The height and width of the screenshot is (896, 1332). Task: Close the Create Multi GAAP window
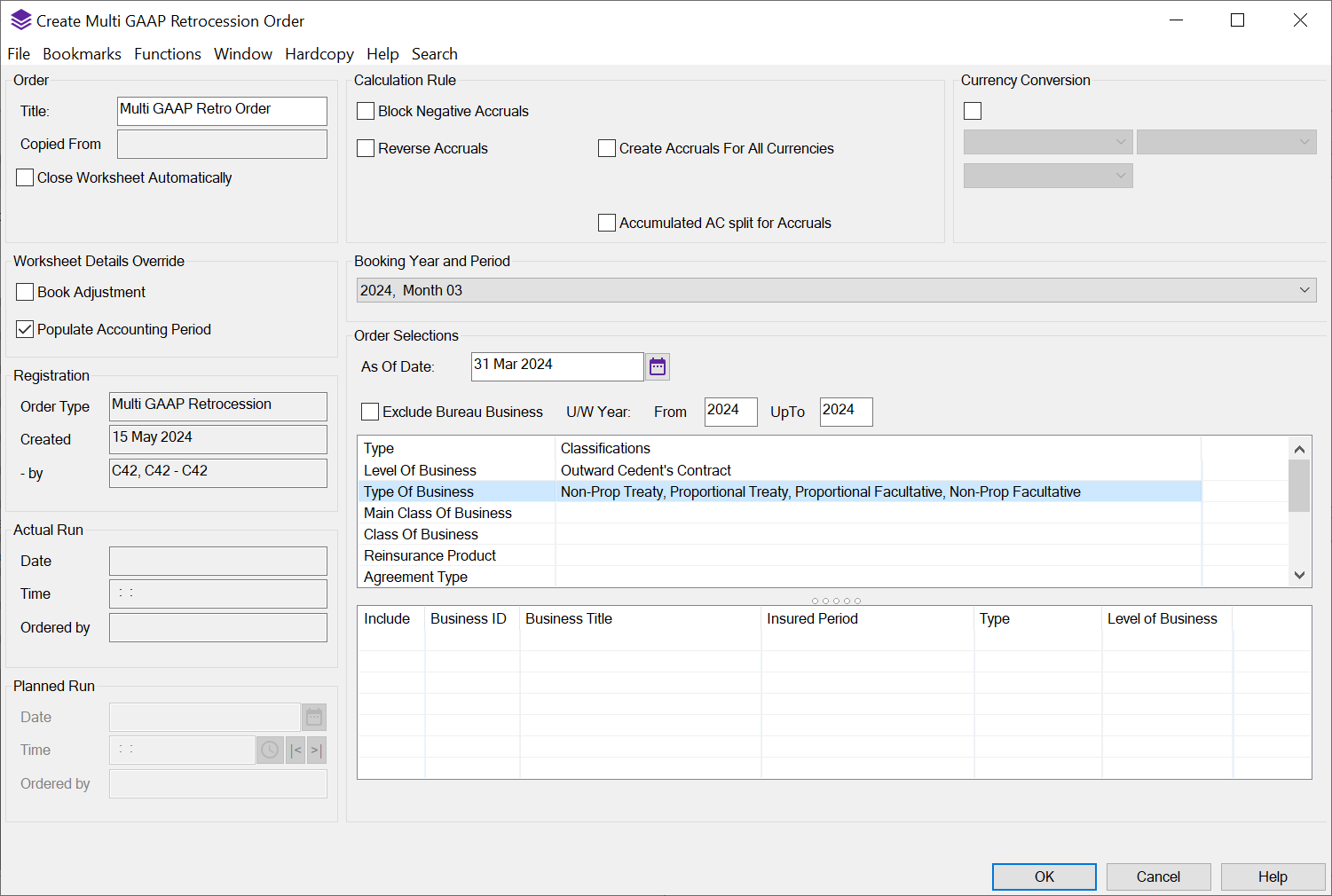1300,20
